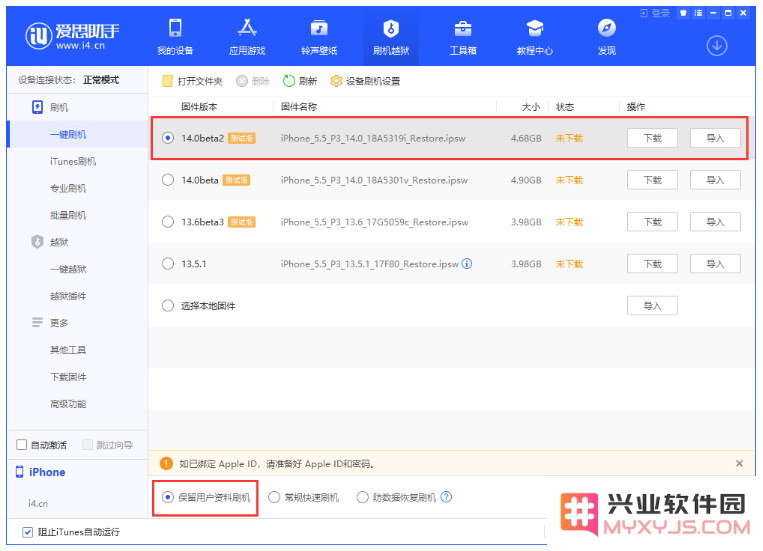Select the 13.5.1 firmware radio button

tap(168, 264)
